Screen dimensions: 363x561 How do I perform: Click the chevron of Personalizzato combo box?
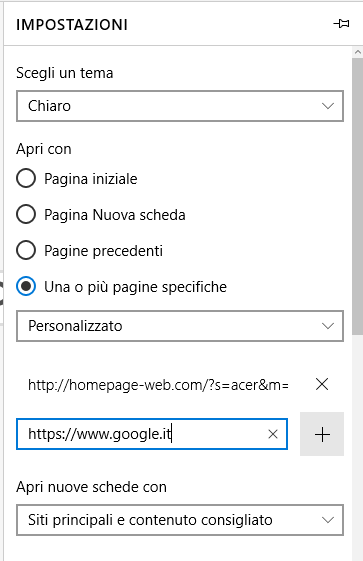pyautogui.click(x=328, y=326)
